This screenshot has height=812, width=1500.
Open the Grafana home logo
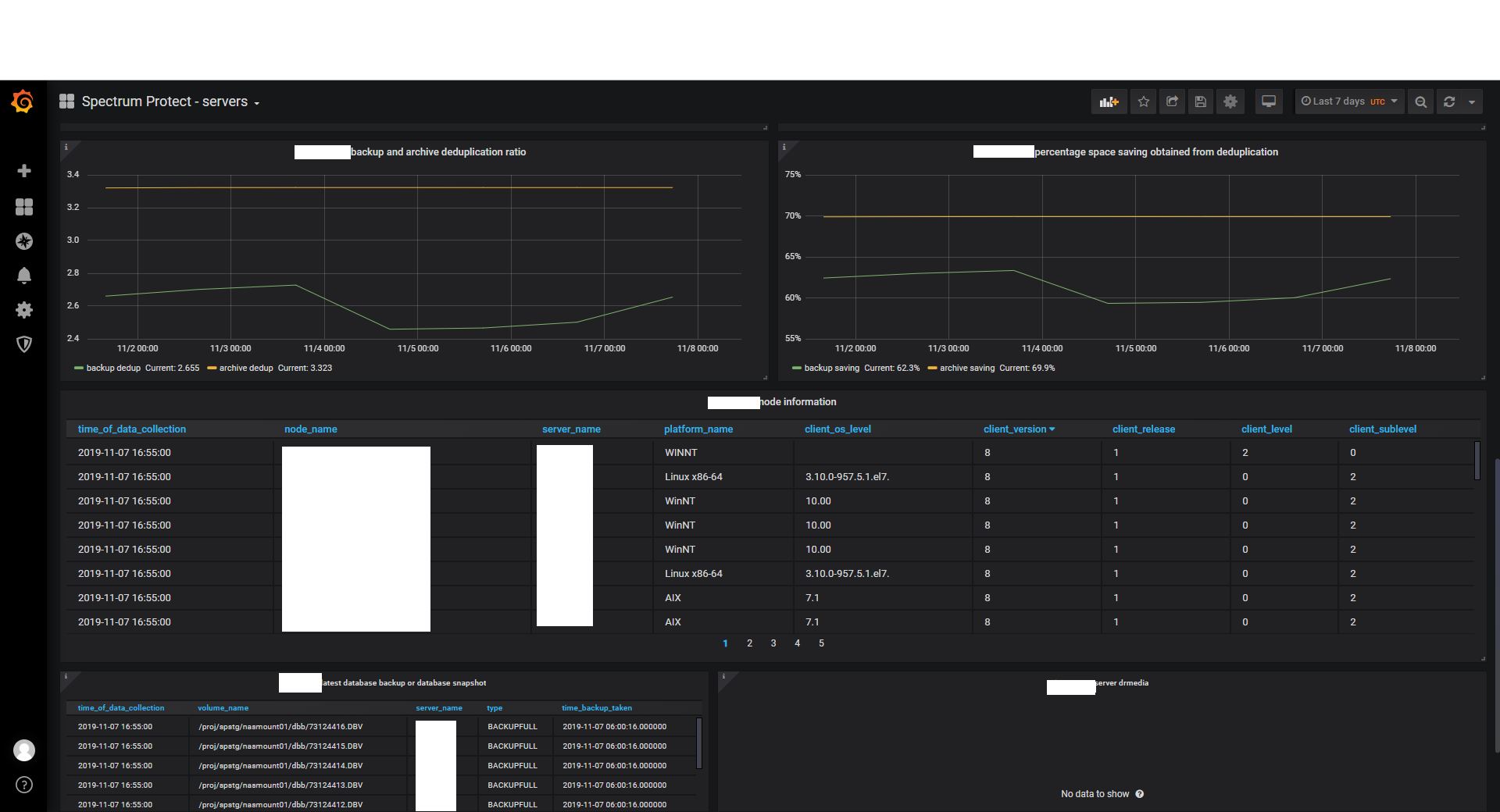(23, 101)
